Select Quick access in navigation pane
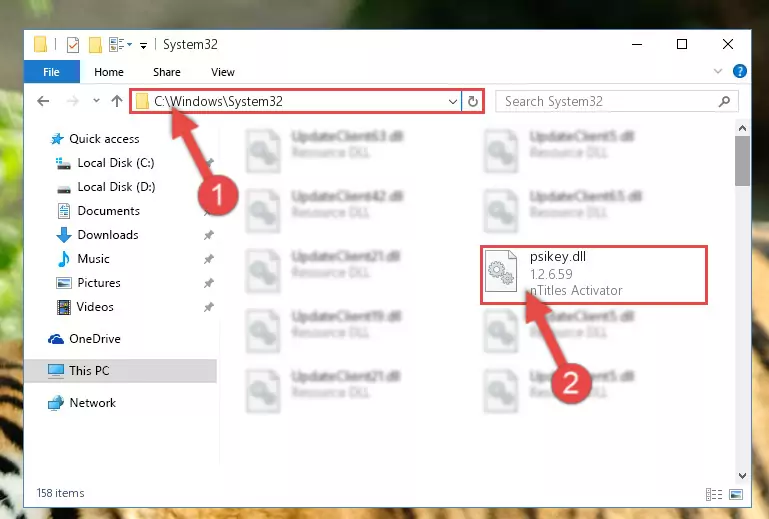Screen dimensions: 769x519 point(95,139)
